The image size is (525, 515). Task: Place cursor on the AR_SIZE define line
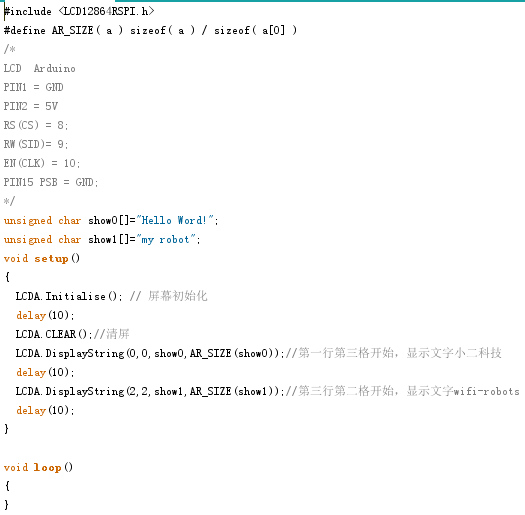[150, 30]
